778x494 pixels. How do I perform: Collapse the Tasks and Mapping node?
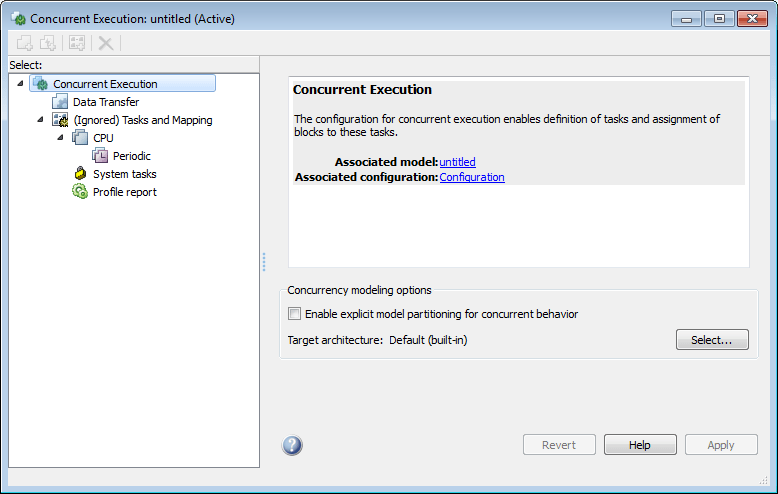(x=40, y=119)
